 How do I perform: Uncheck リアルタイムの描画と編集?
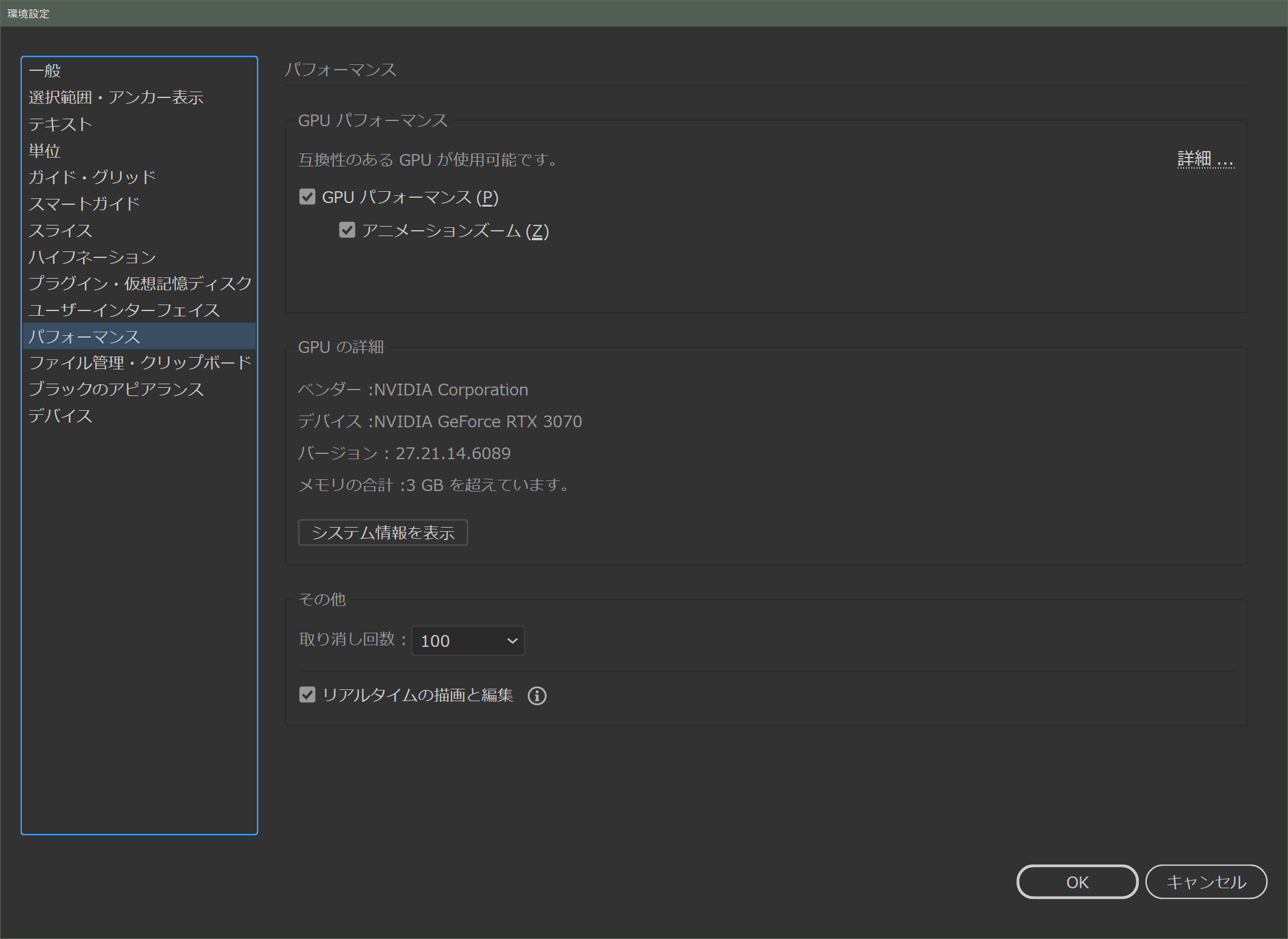click(x=308, y=695)
